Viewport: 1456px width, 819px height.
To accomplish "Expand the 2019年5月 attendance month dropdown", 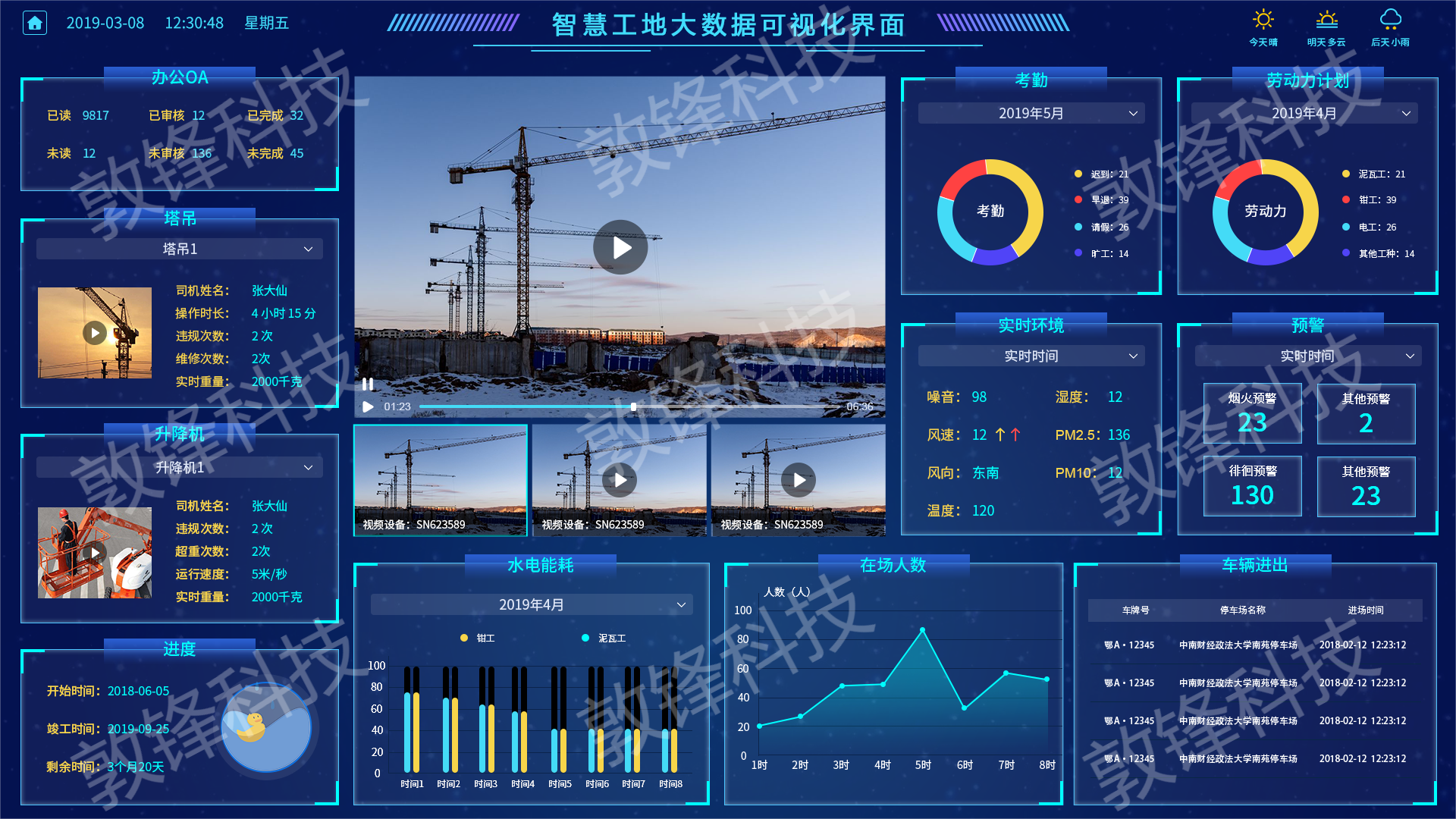I will [1031, 113].
